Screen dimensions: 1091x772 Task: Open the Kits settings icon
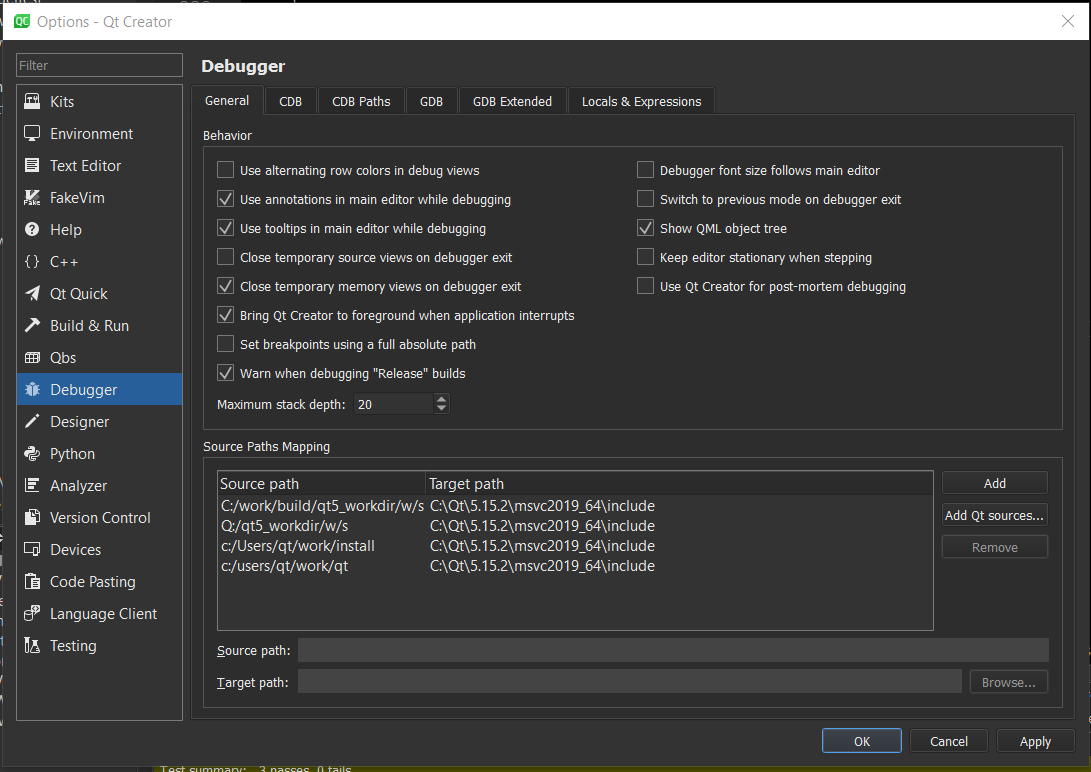tap(32, 102)
